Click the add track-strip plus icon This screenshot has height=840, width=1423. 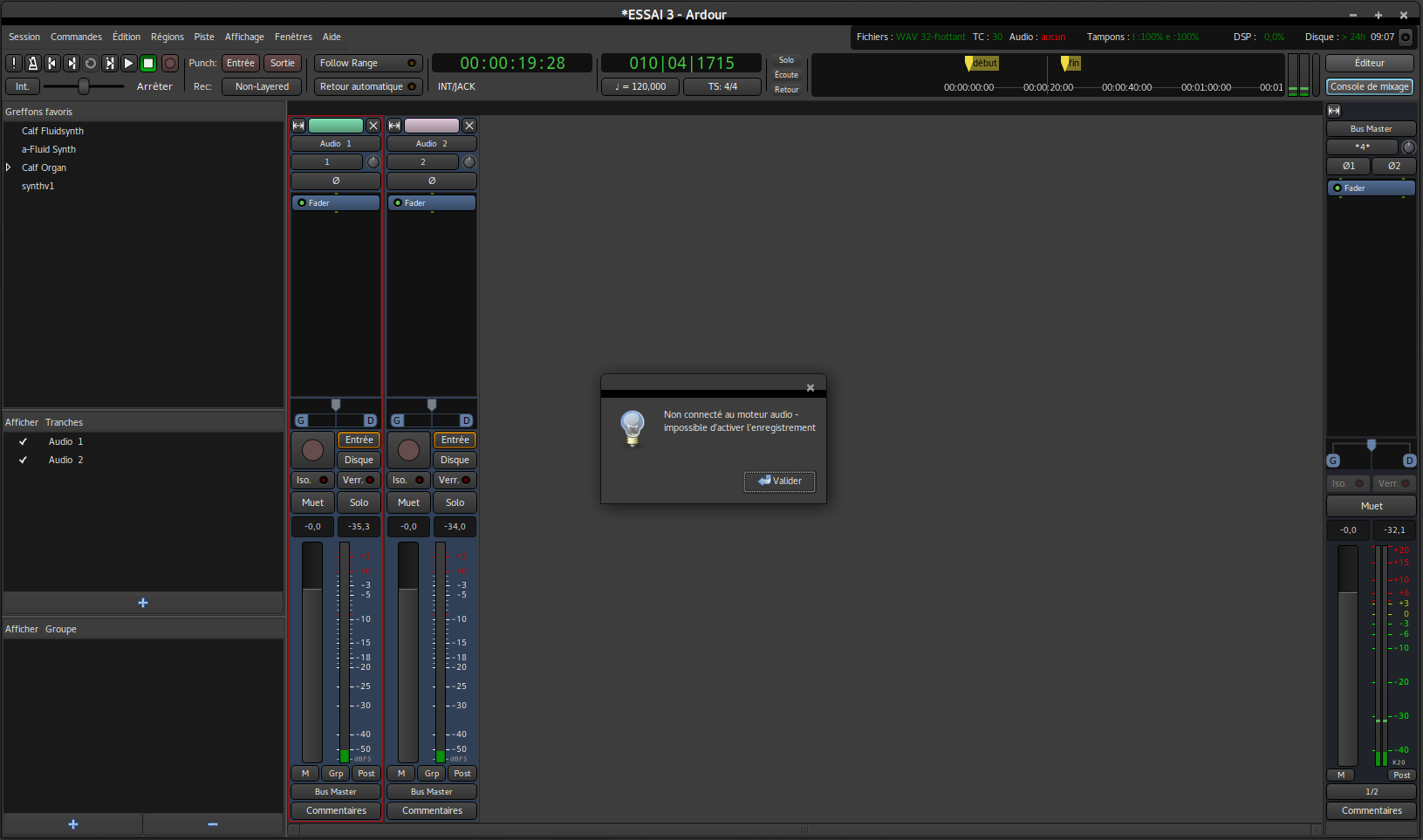coord(143,603)
